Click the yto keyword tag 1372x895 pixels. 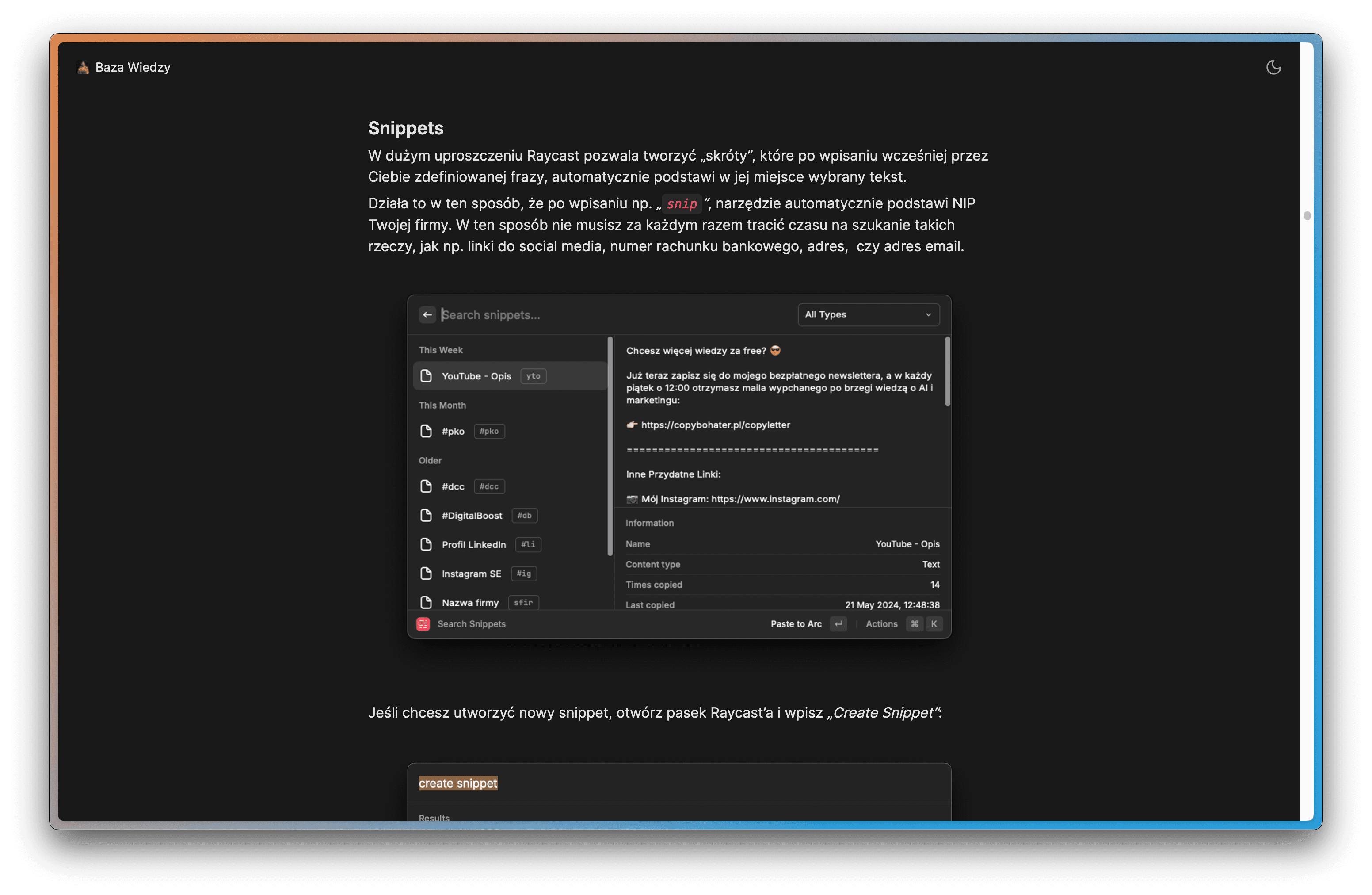pyautogui.click(x=533, y=376)
